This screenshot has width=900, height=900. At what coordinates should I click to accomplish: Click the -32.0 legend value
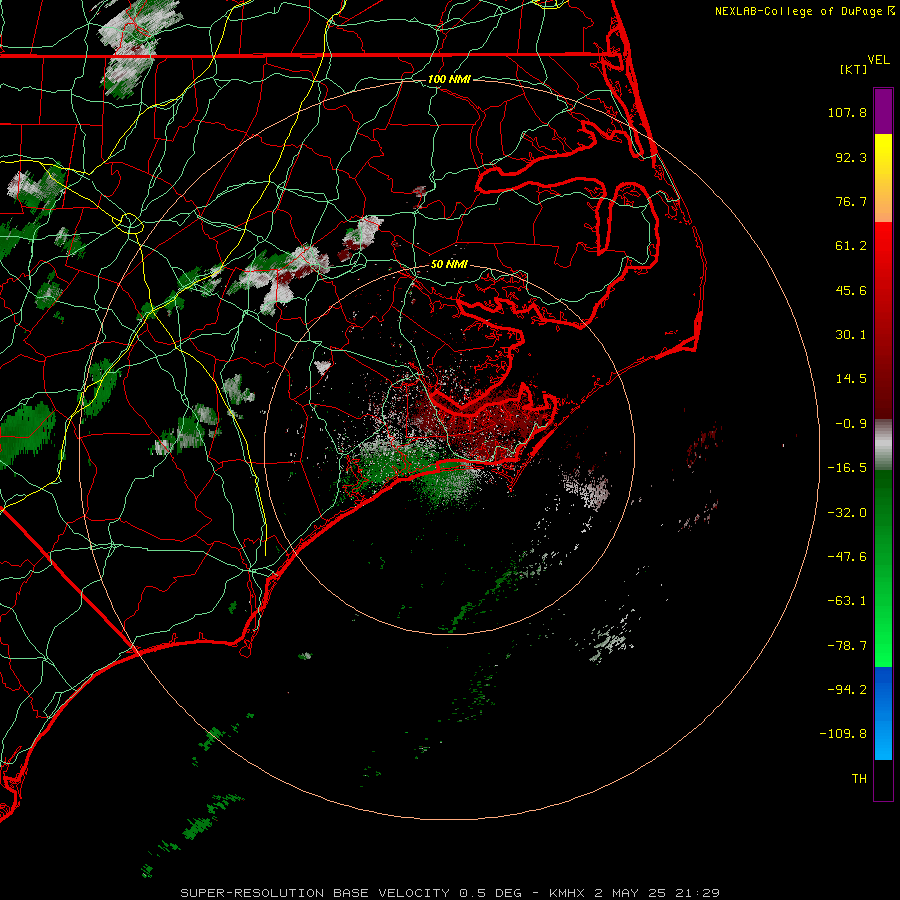pos(847,513)
